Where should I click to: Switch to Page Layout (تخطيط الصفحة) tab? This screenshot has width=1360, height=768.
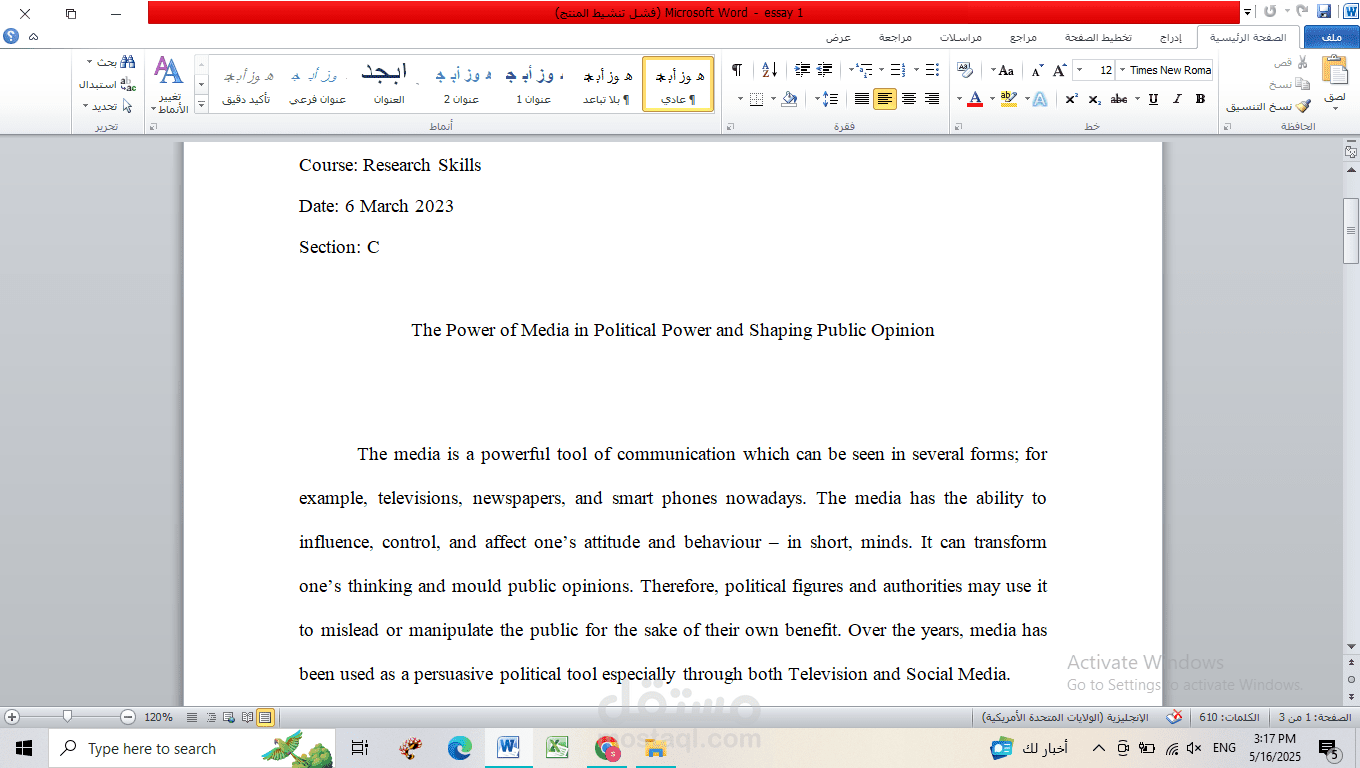(1098, 37)
